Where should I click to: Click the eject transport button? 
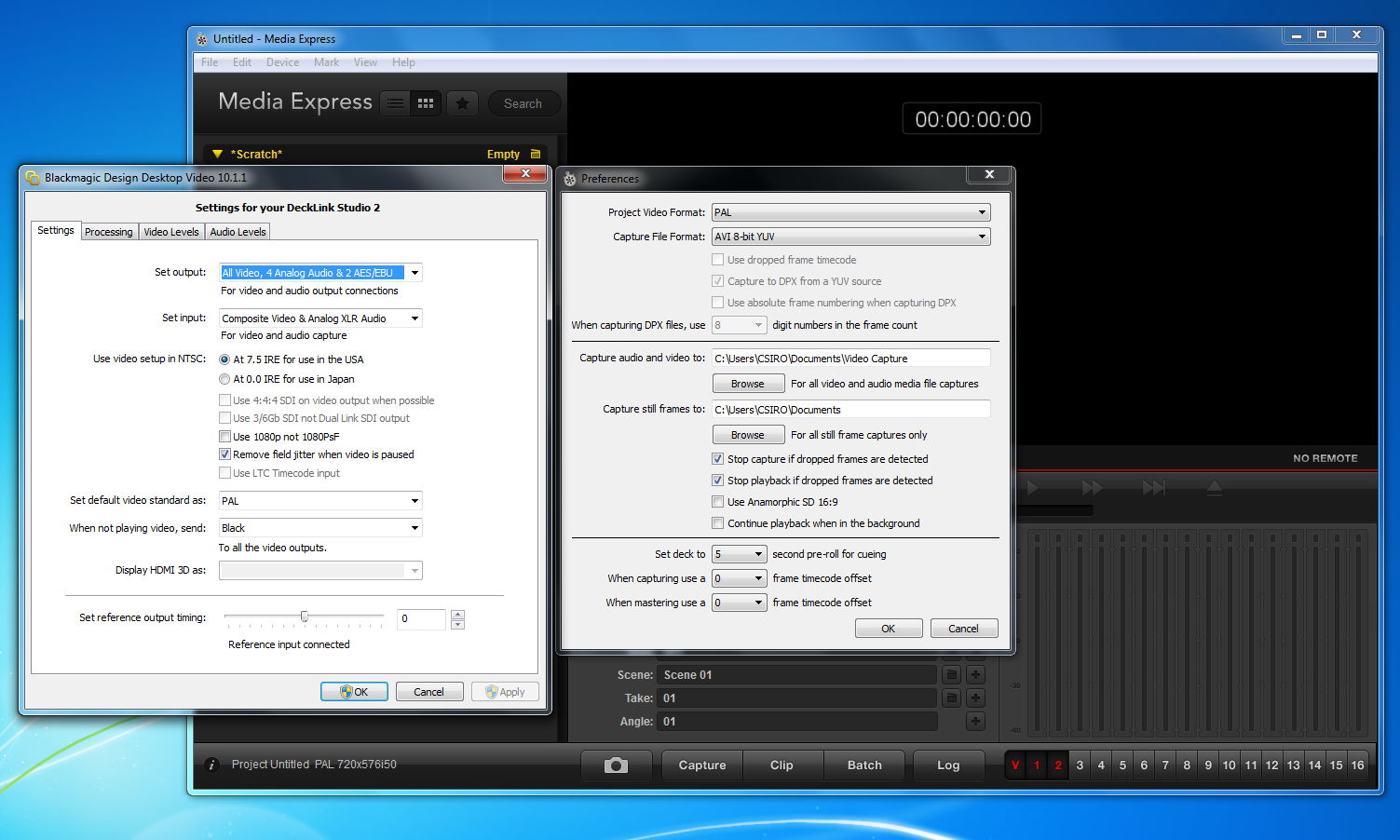[x=1215, y=488]
